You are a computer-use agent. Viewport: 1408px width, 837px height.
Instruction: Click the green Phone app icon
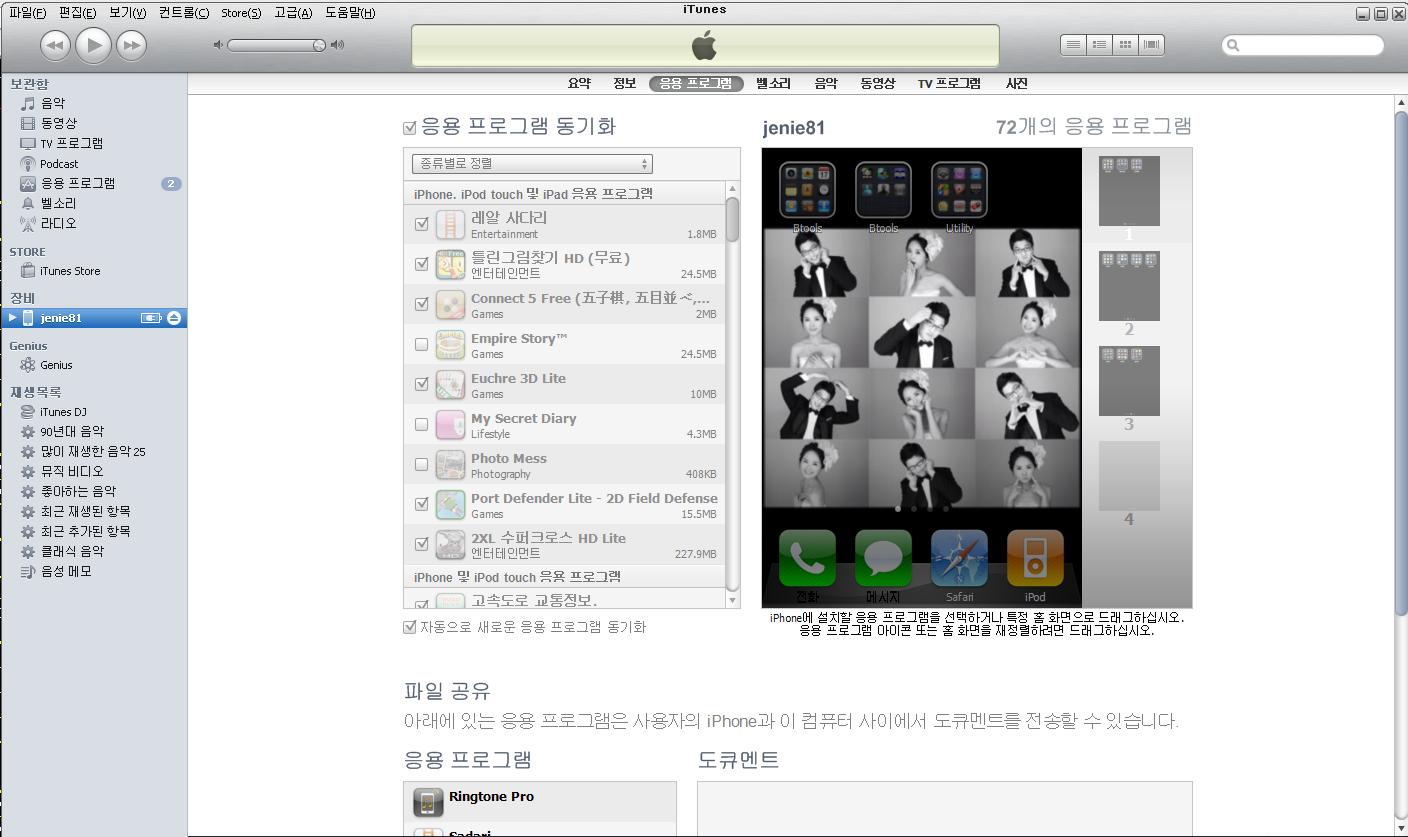tap(807, 558)
